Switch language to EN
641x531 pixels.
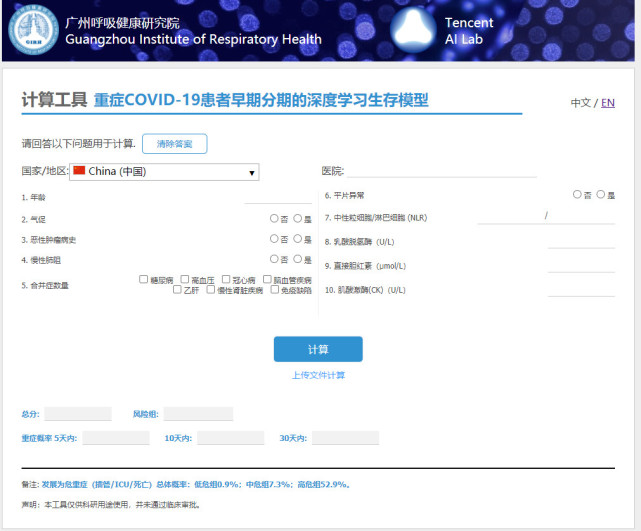[607, 103]
